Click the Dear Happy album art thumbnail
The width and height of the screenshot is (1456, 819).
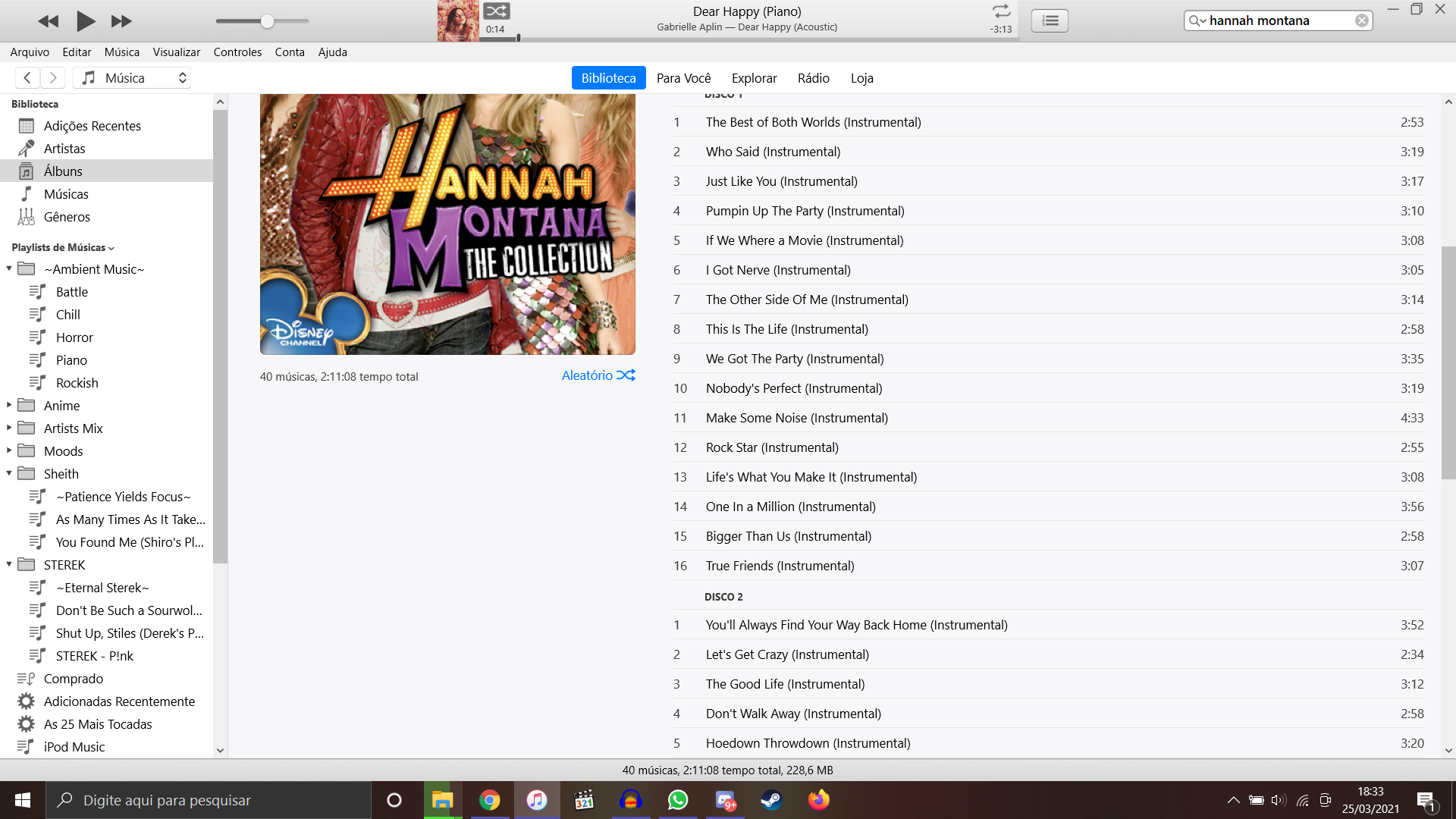click(x=458, y=20)
